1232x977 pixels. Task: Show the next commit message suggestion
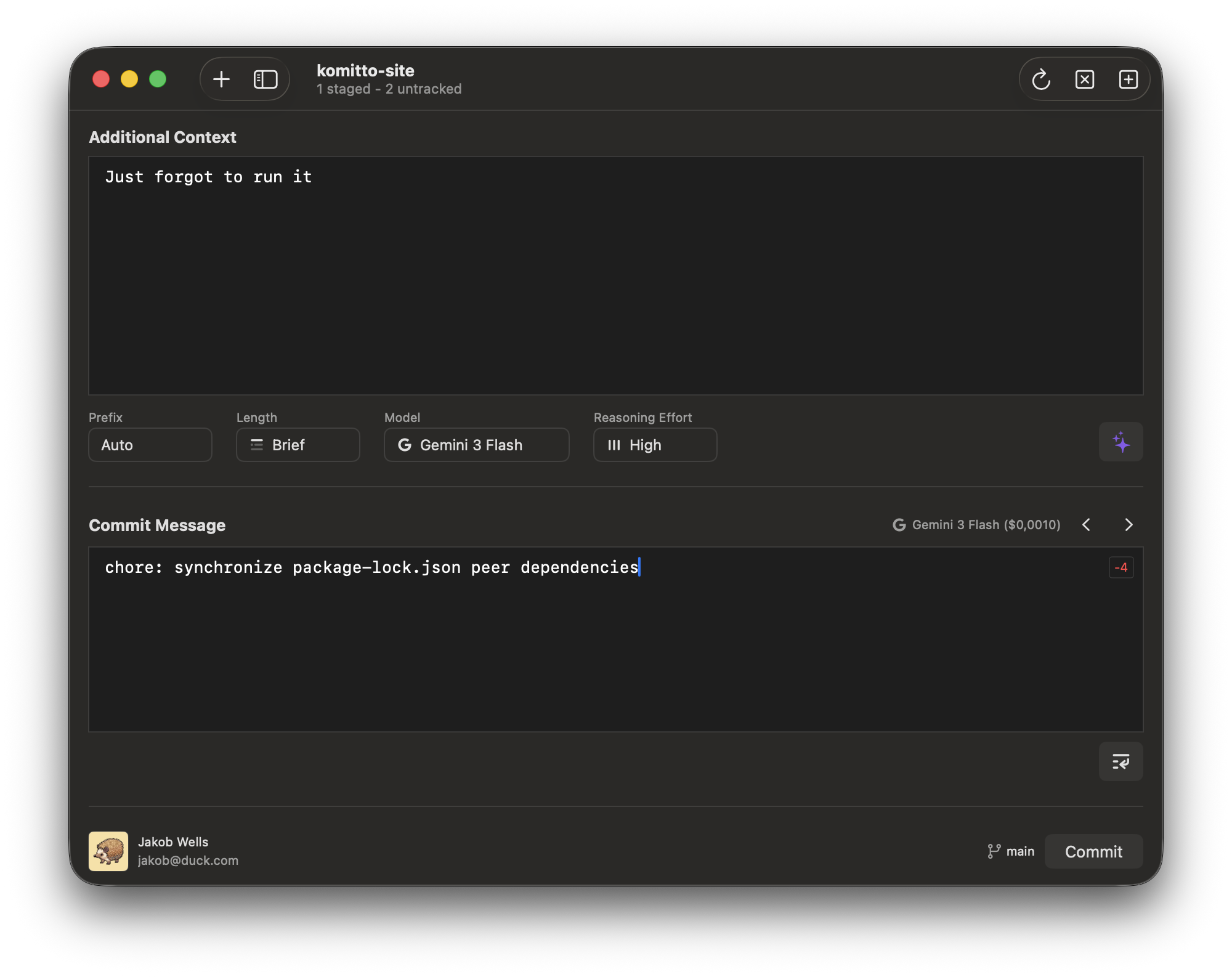1129,525
